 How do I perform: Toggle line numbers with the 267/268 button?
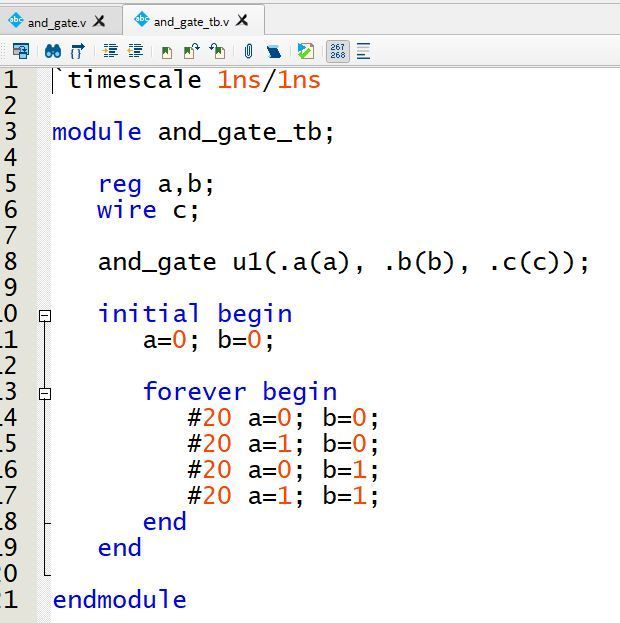click(338, 51)
